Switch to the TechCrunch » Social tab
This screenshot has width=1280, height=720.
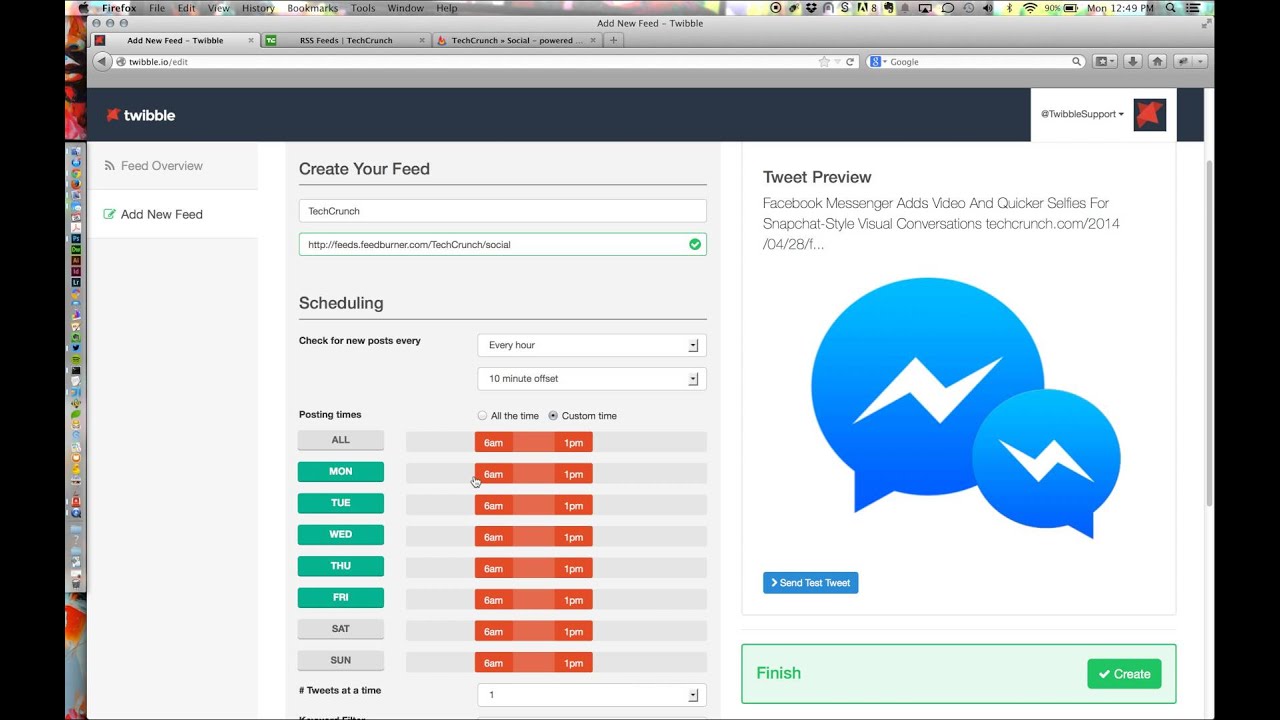(517, 41)
